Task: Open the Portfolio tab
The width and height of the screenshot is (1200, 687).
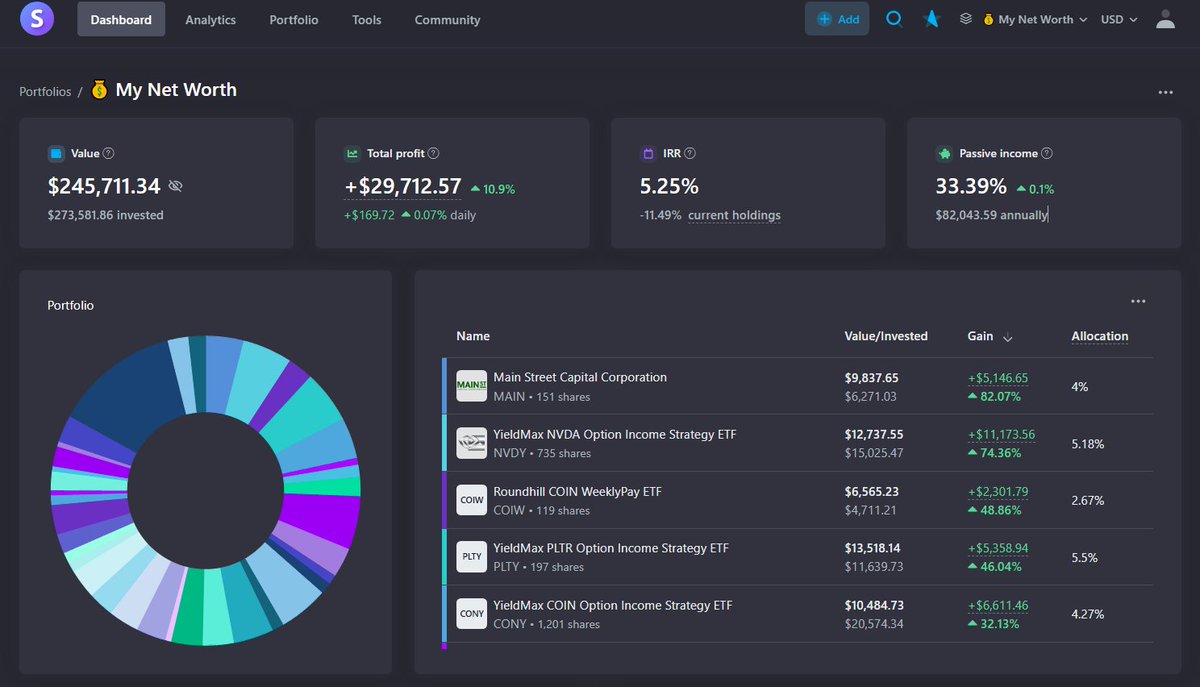Action: click(x=294, y=19)
